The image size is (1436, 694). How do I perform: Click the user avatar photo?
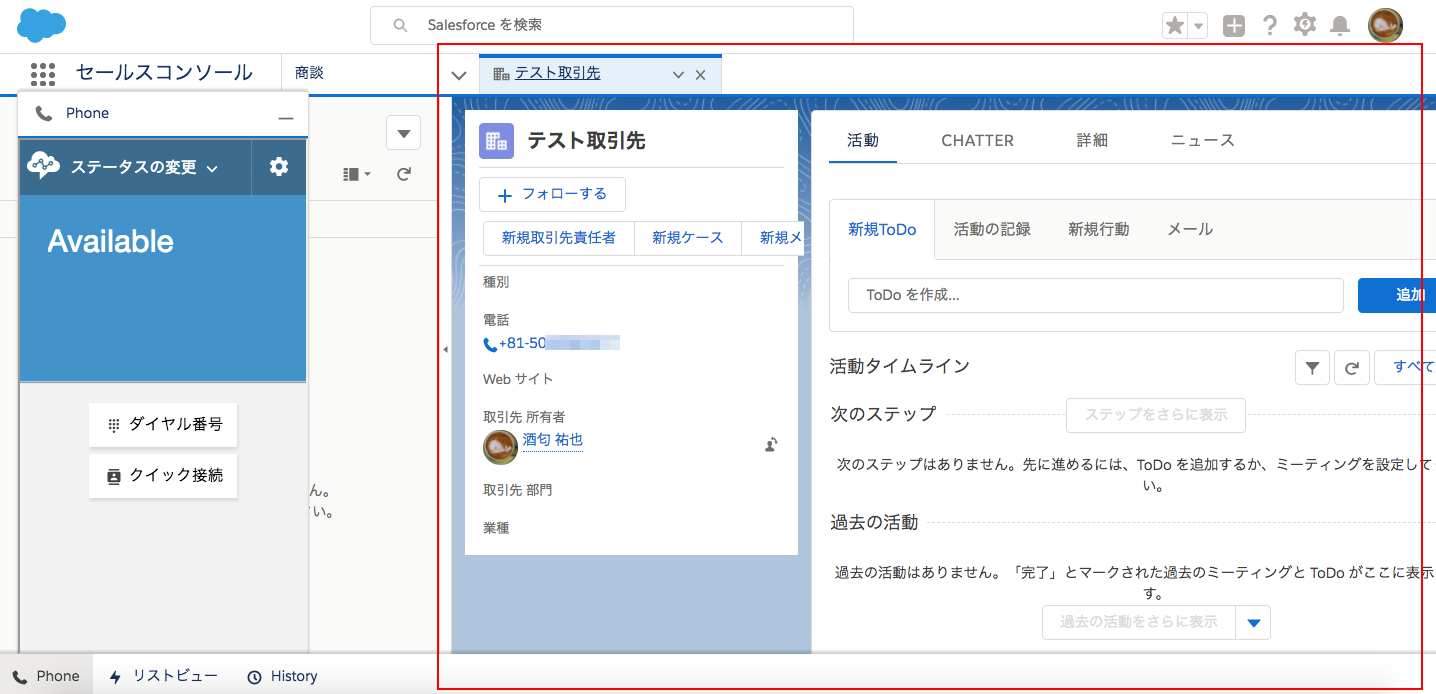pos(1385,24)
